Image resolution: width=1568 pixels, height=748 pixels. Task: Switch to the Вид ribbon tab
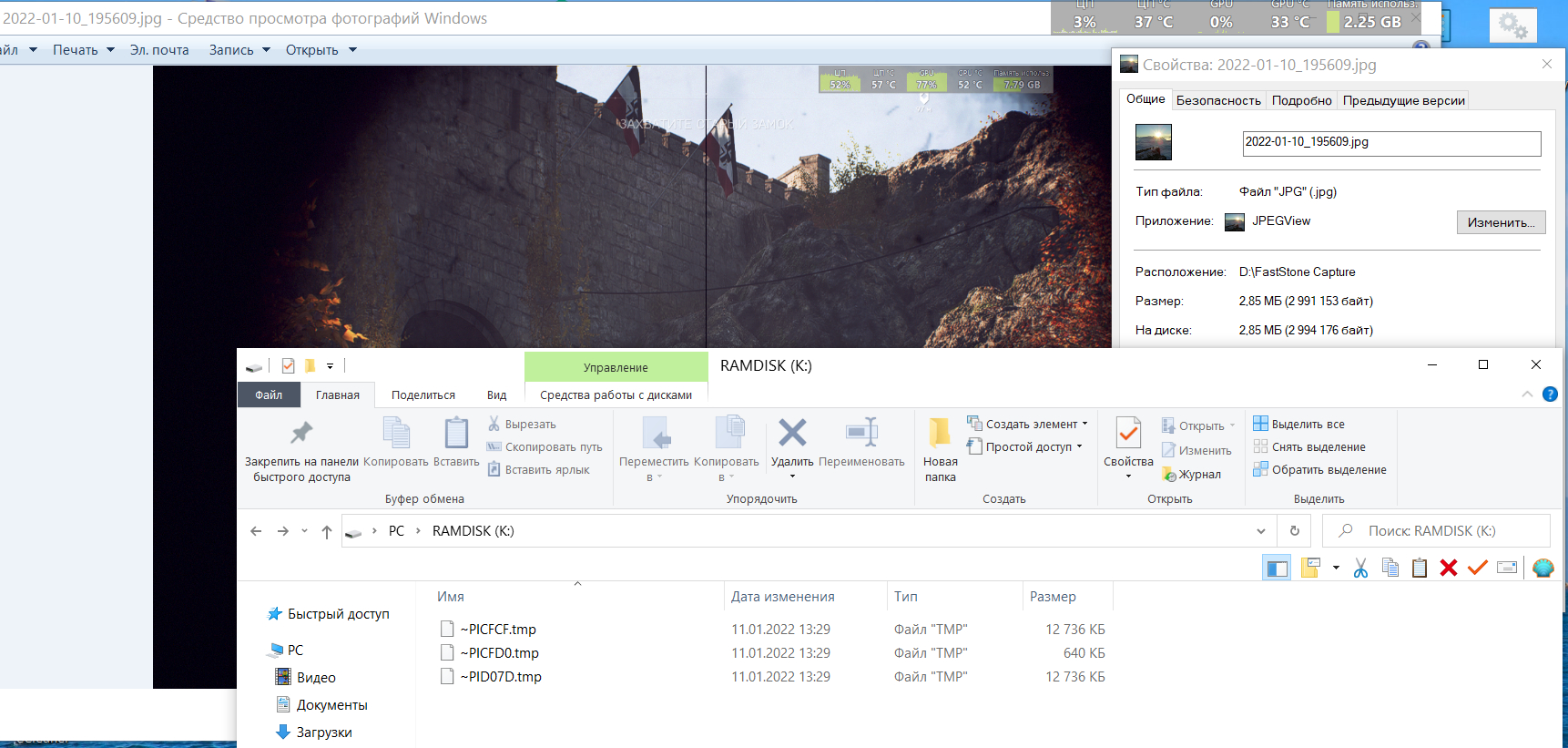pos(496,394)
